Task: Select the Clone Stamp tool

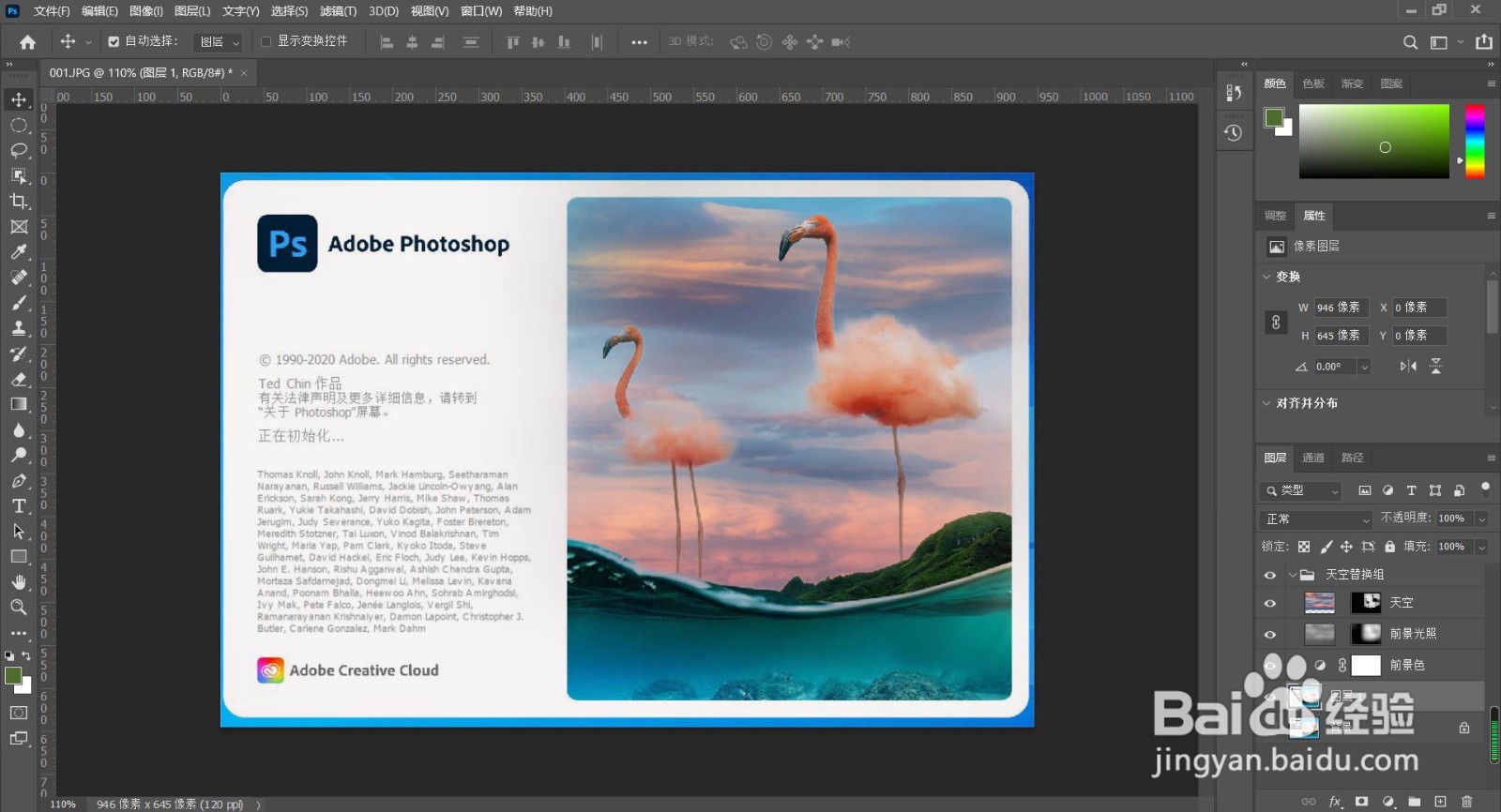Action: pyautogui.click(x=19, y=328)
